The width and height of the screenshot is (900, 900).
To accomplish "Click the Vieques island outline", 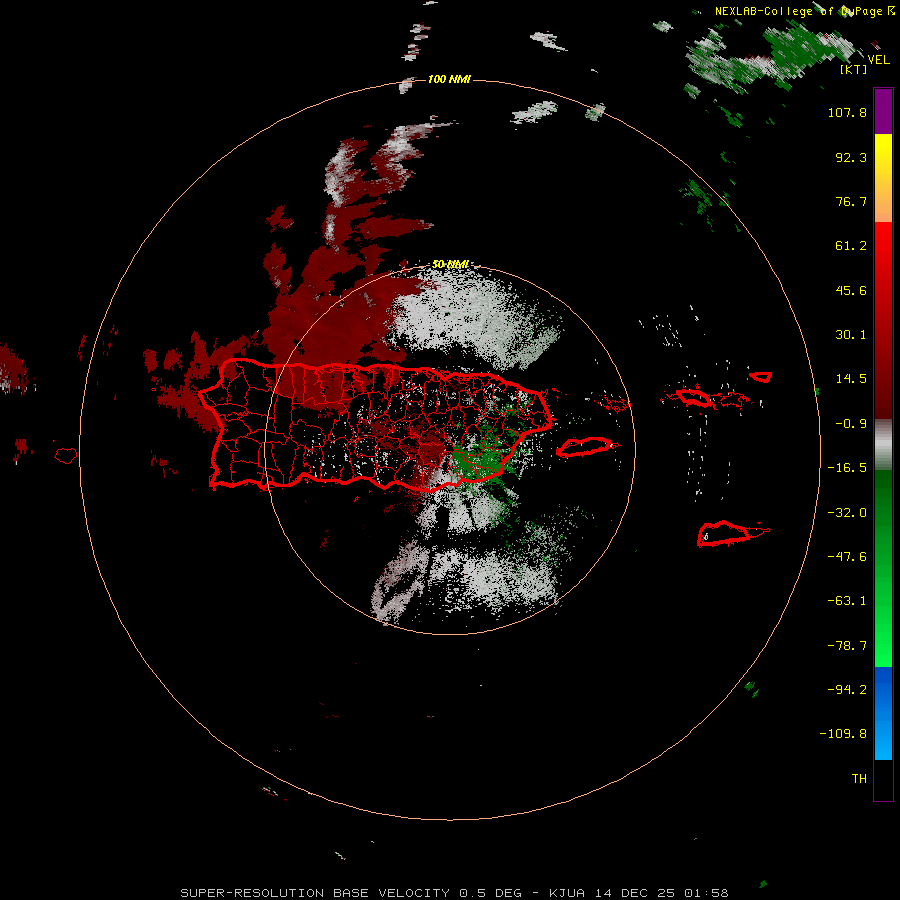I will (584, 447).
